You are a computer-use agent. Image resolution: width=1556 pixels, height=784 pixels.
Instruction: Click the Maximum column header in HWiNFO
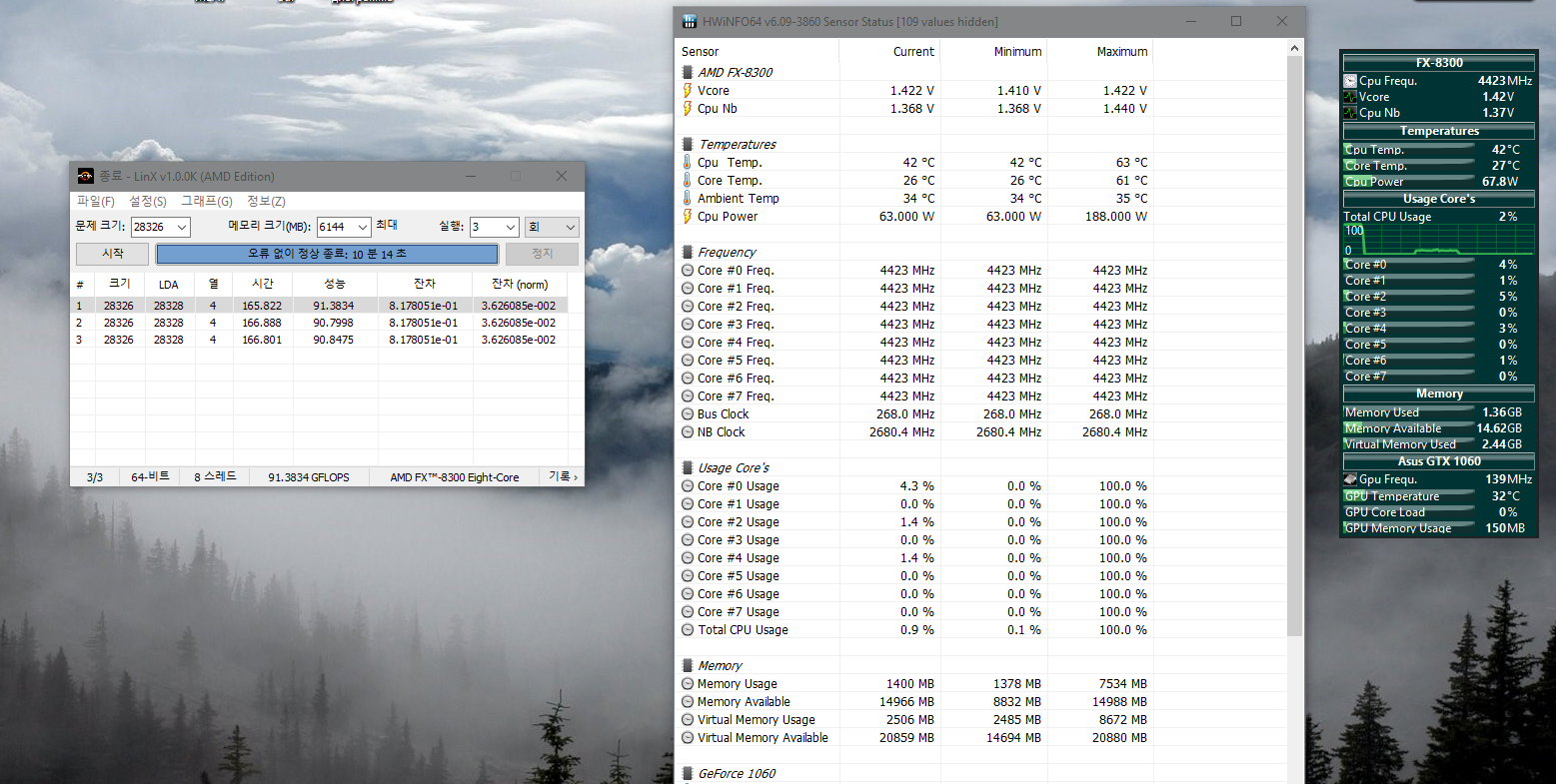(1121, 51)
